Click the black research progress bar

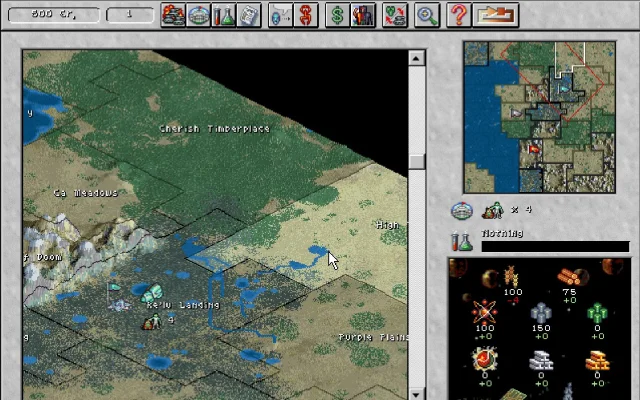[x=555, y=247]
